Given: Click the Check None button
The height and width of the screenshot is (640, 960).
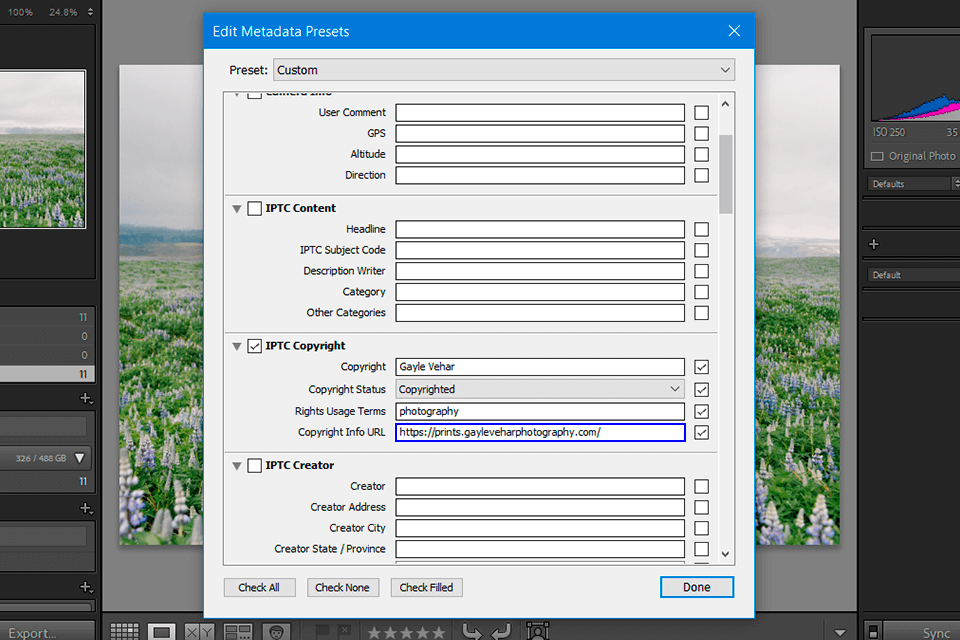Looking at the screenshot, I should [342, 587].
